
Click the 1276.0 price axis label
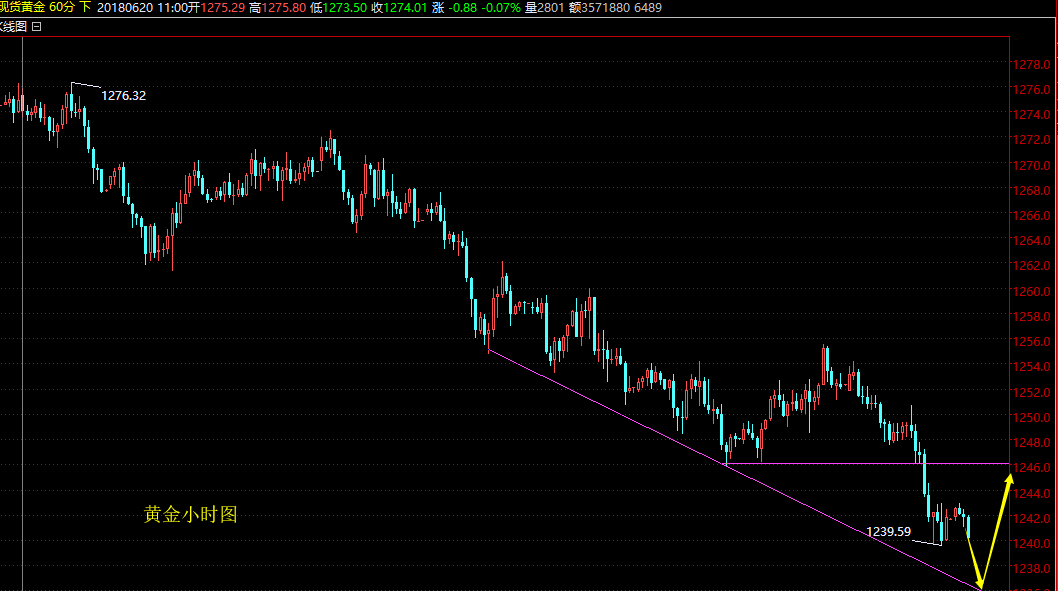click(1032, 90)
